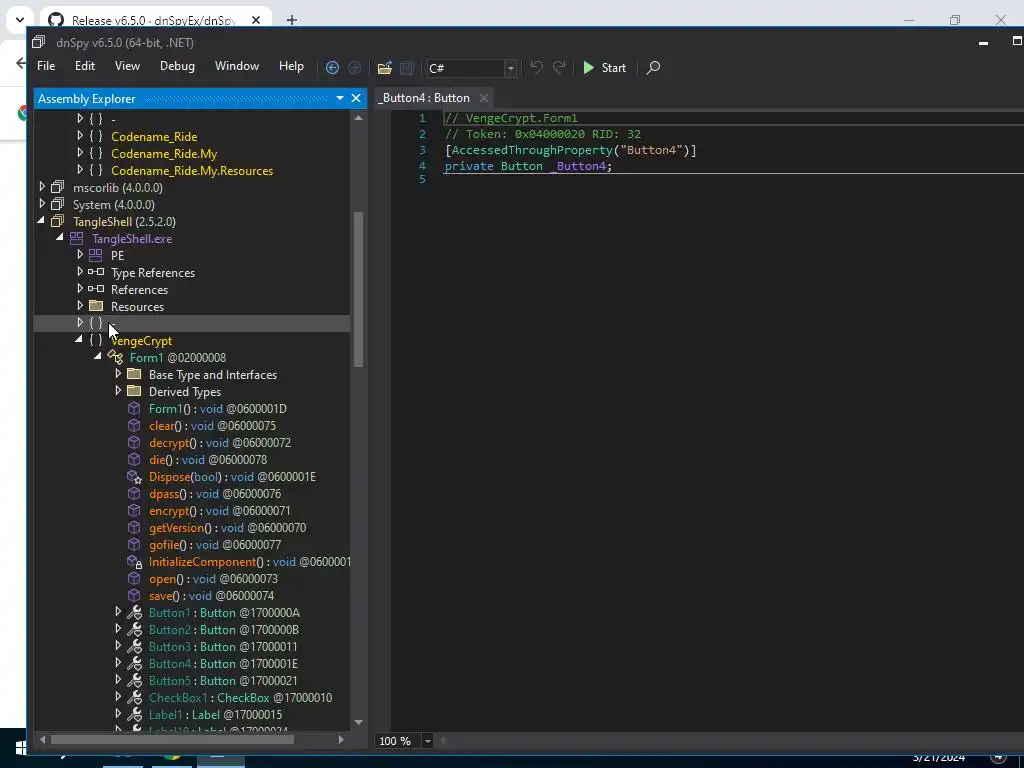Click the Button3 property wrench icon
Image resolution: width=1024 pixels, height=768 pixels.
[135, 647]
